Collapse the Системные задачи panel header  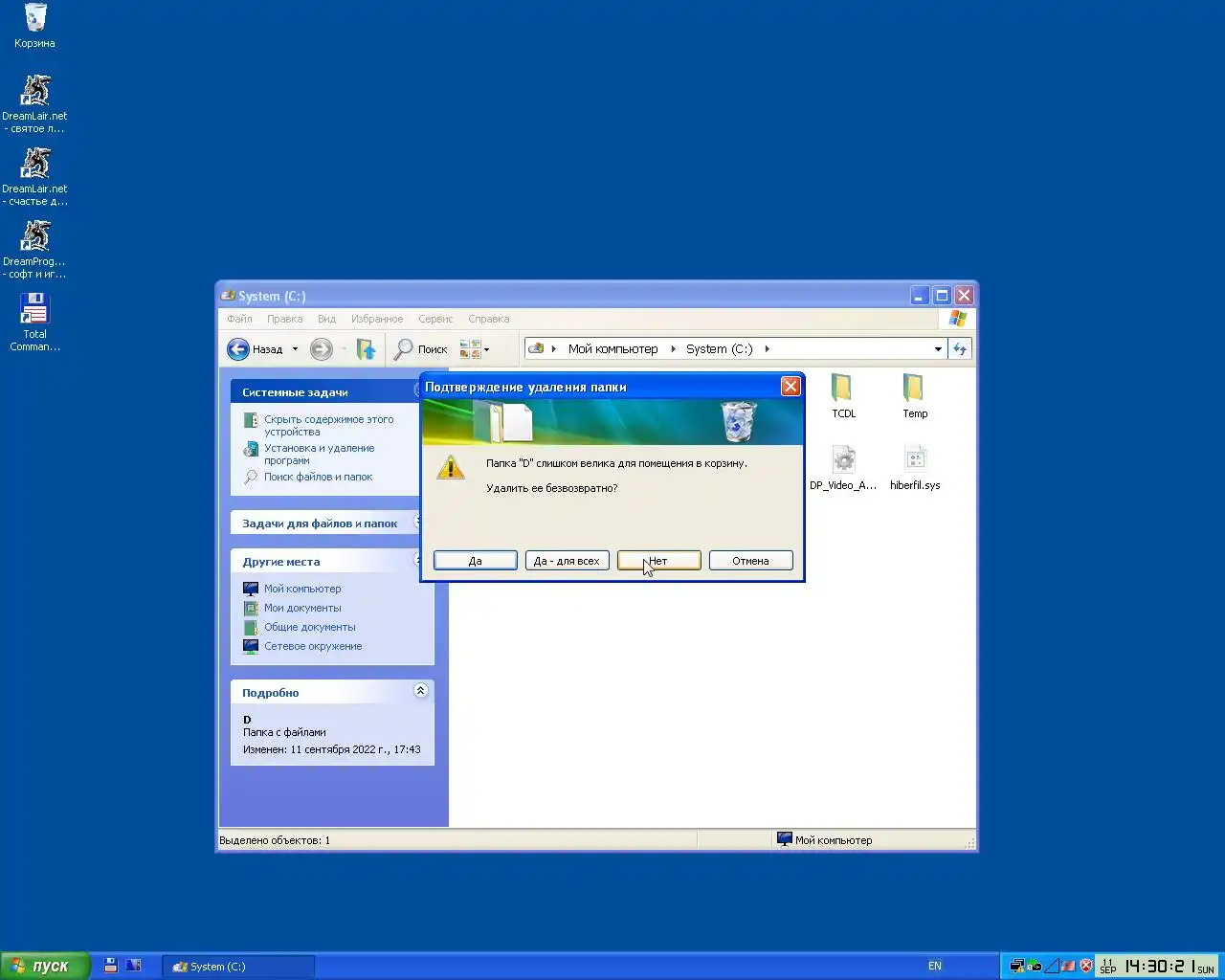(x=325, y=392)
